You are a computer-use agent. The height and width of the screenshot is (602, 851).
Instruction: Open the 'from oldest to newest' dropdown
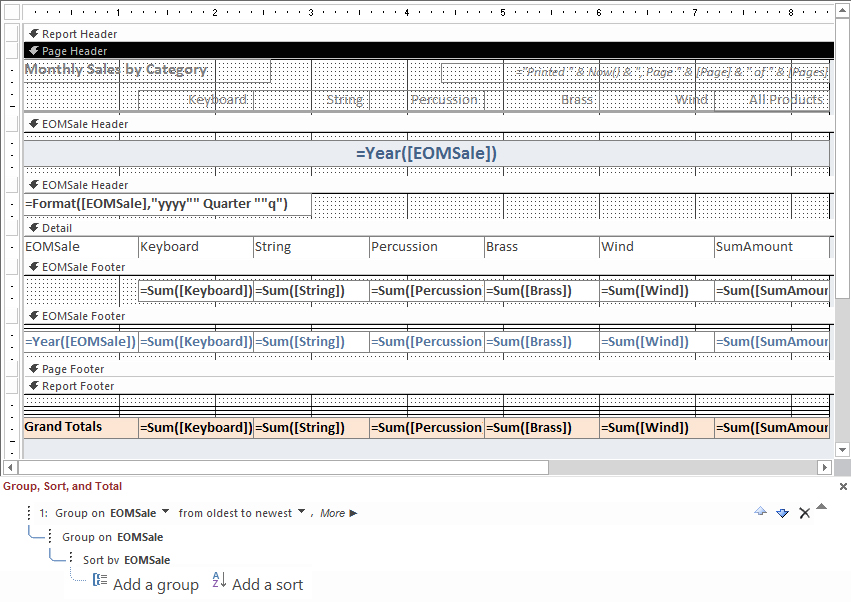point(301,512)
